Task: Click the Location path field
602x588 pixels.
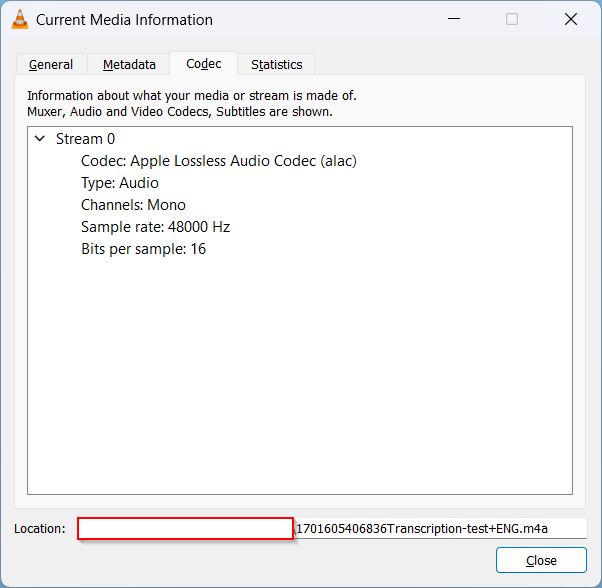Action: 332,529
